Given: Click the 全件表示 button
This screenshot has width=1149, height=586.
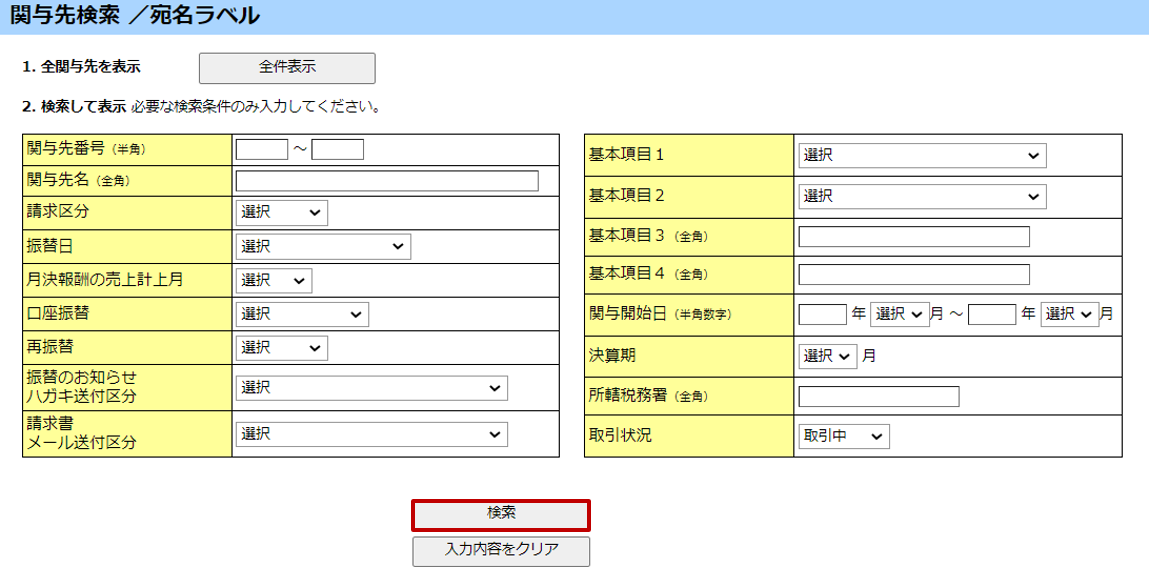Looking at the screenshot, I should (x=287, y=68).
